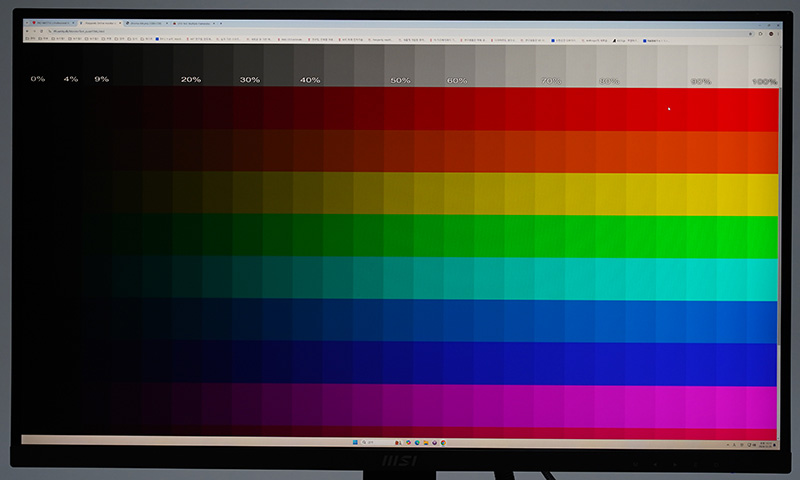The height and width of the screenshot is (480, 800).
Task: Click the 100% label
Action: (765, 82)
